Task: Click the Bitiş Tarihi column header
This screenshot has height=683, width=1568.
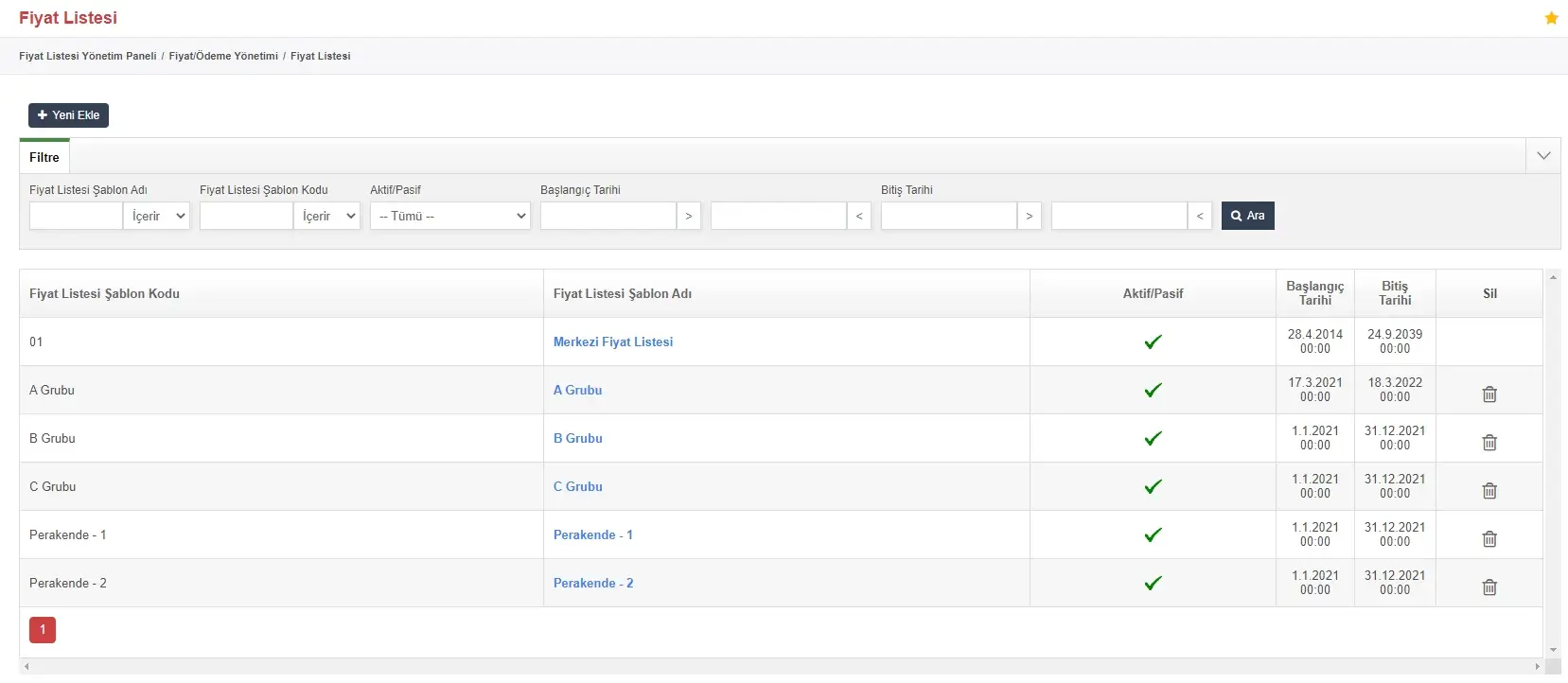Action: tap(1395, 293)
